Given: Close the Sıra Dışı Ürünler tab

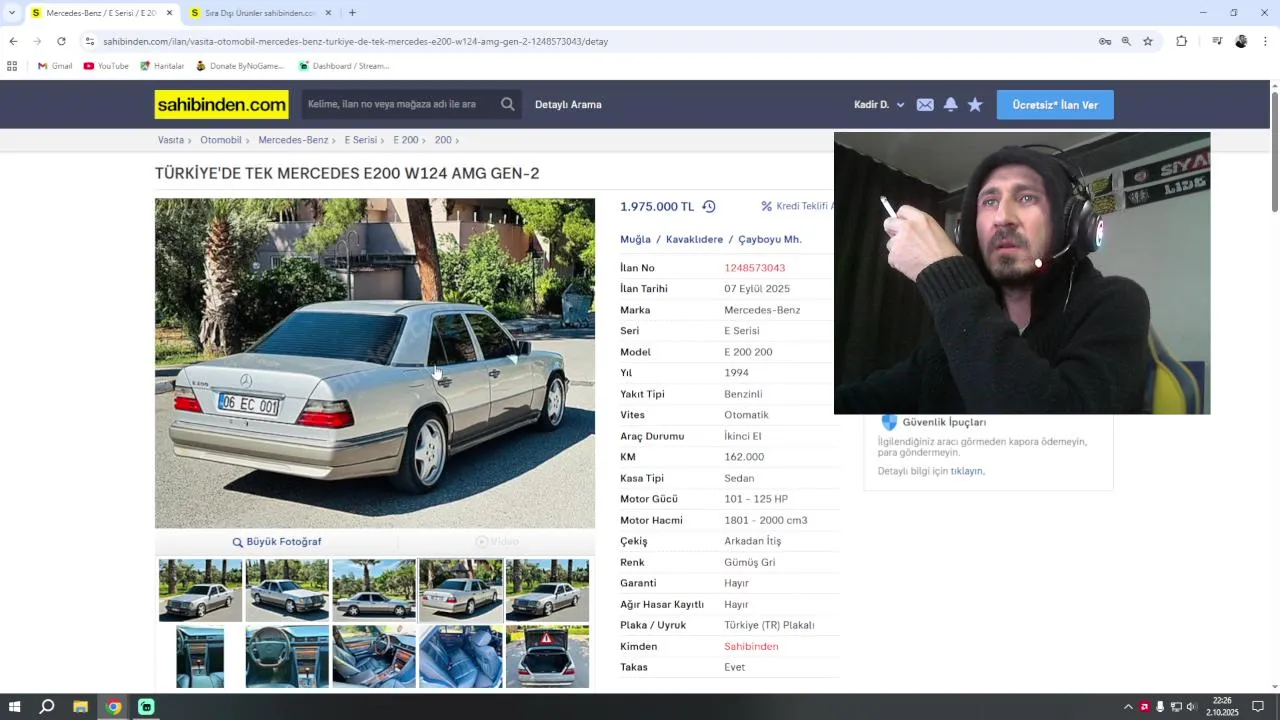Looking at the screenshot, I should click(x=328, y=13).
